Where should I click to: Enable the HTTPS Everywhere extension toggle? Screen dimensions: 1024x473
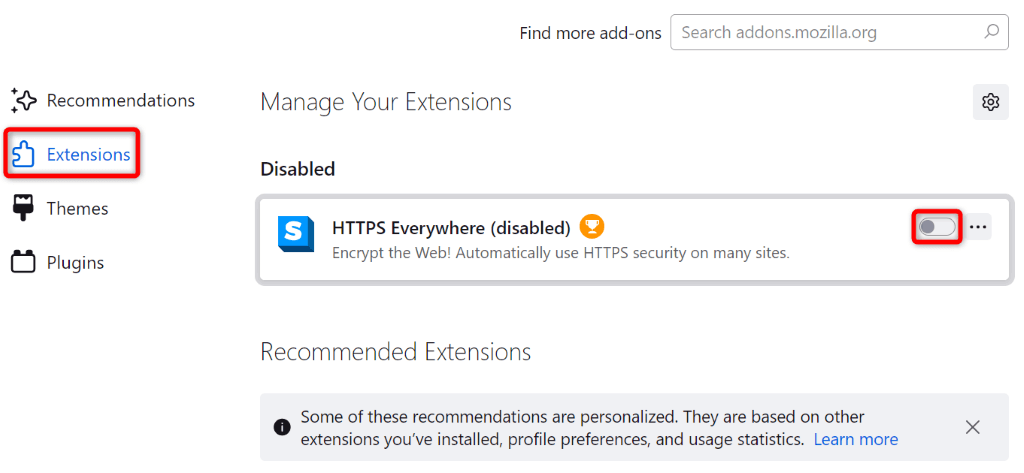click(x=938, y=228)
